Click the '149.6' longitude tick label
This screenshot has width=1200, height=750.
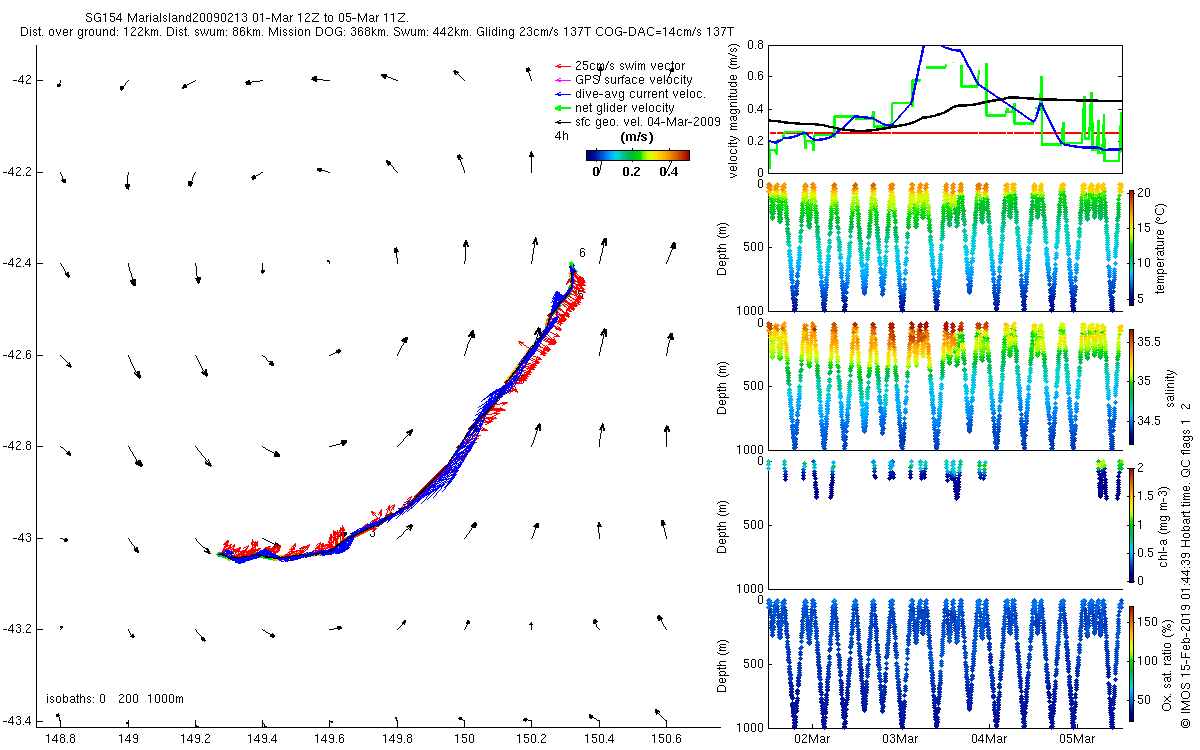329,739
